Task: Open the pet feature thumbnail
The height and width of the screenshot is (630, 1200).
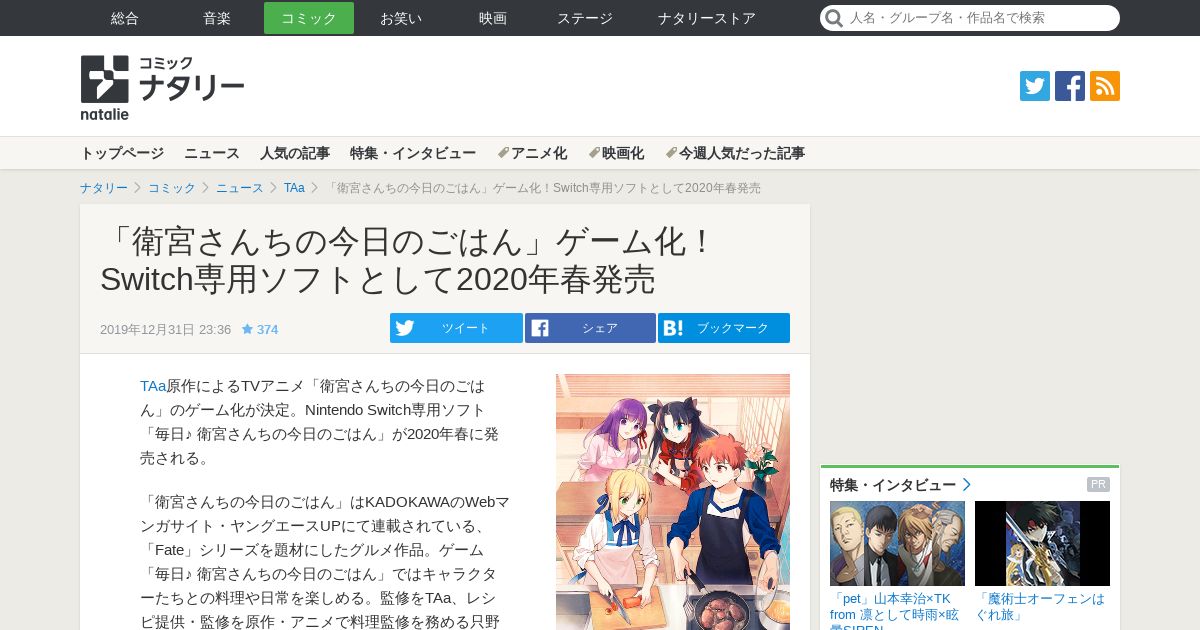Action: (x=897, y=543)
